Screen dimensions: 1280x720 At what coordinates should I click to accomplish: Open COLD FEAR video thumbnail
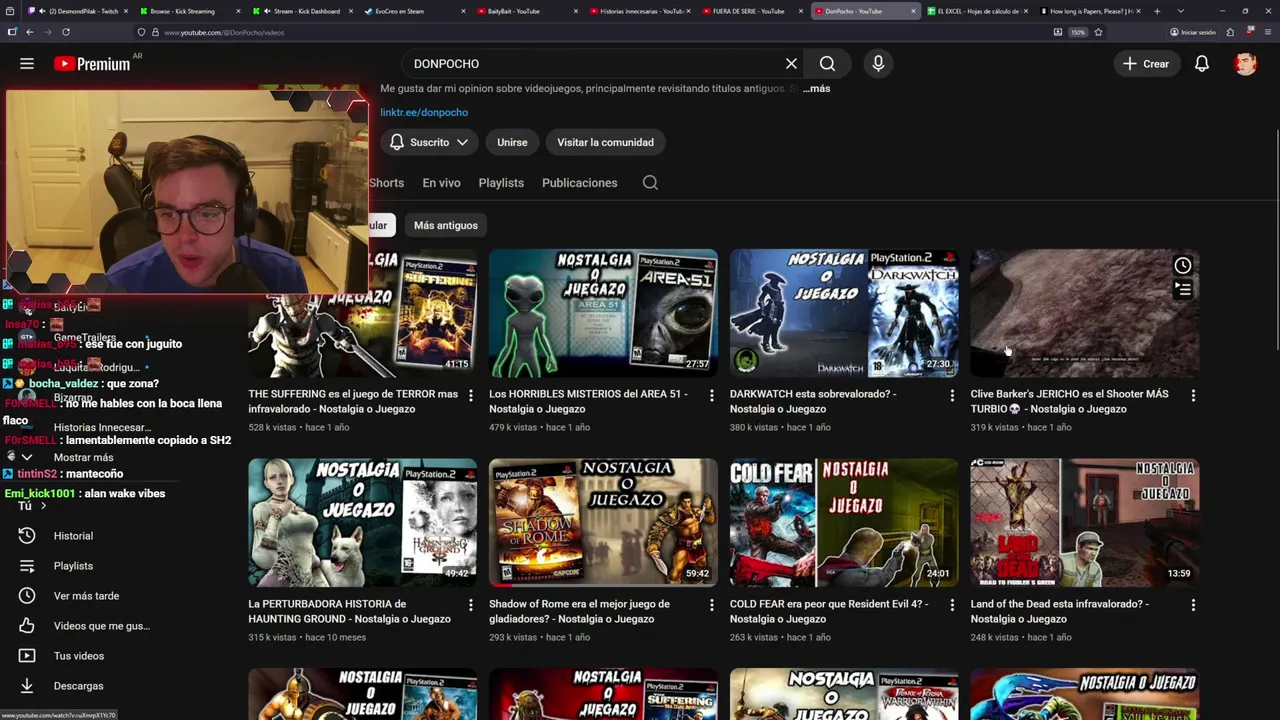(844, 522)
